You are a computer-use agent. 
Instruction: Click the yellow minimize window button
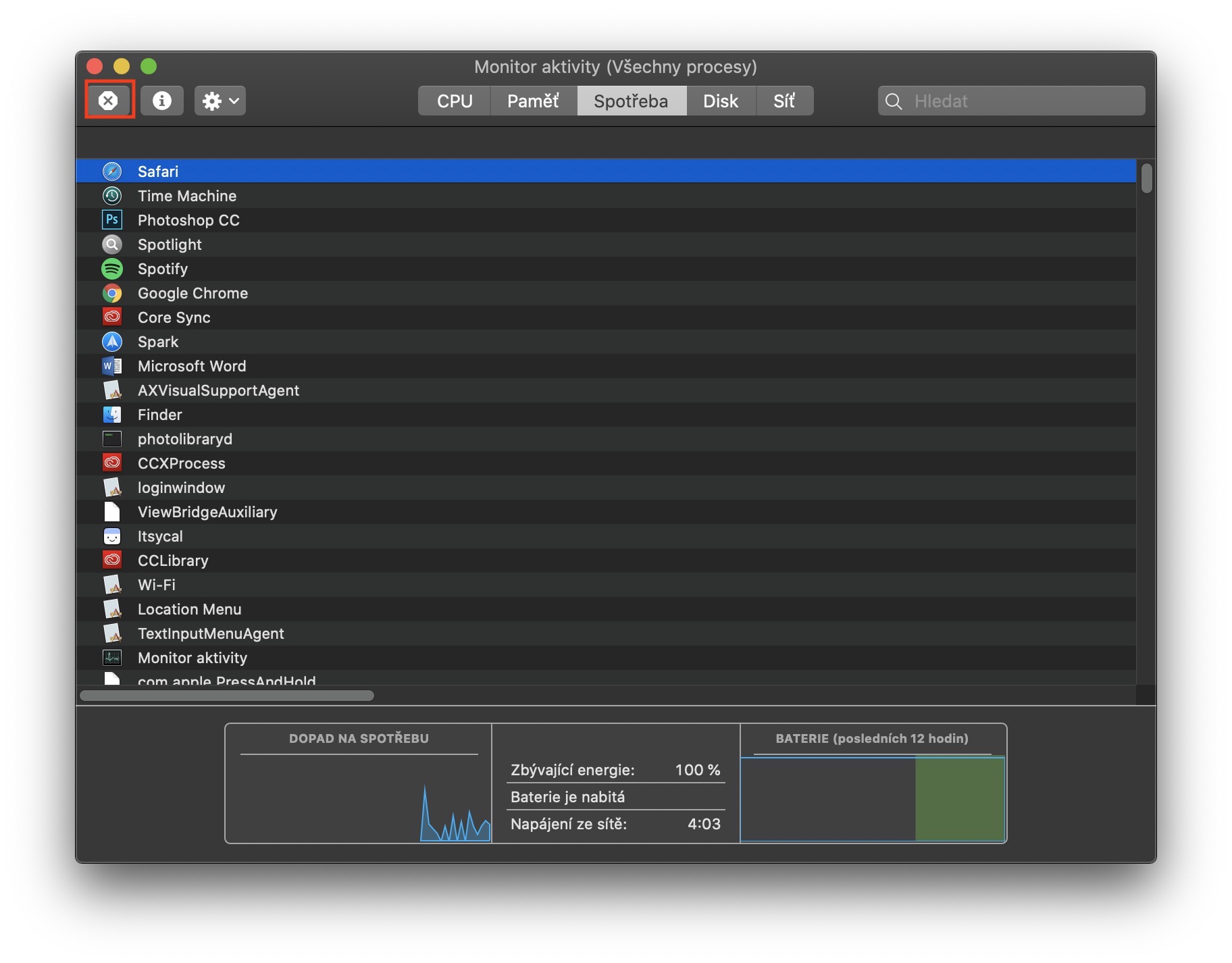[122, 66]
